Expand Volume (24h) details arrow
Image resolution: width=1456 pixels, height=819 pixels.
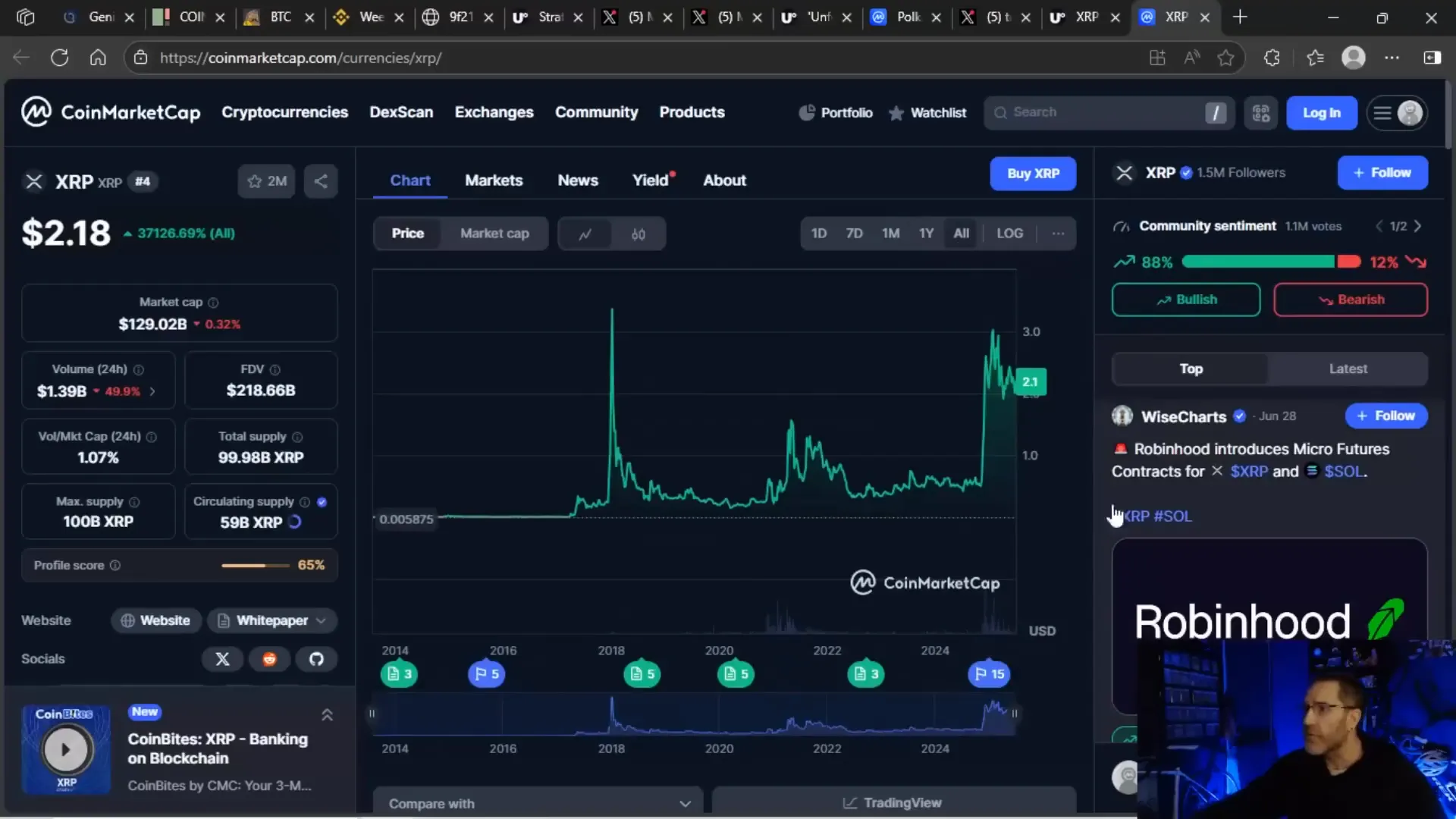tap(152, 391)
